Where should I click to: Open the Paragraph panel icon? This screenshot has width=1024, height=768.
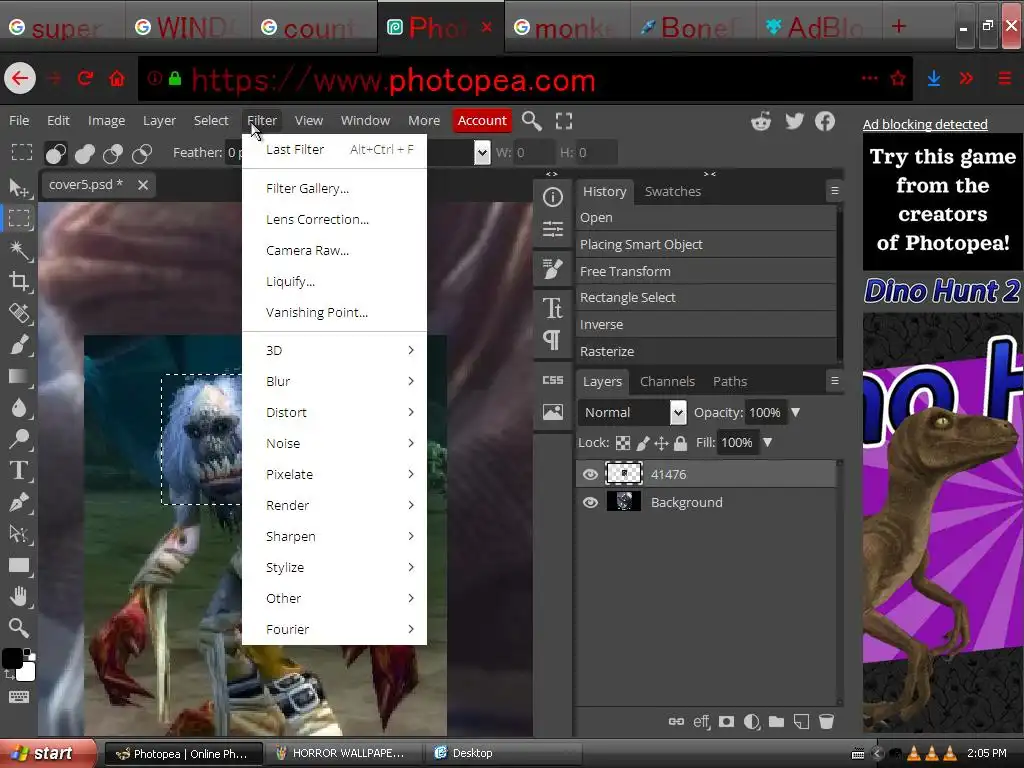[x=552, y=340]
